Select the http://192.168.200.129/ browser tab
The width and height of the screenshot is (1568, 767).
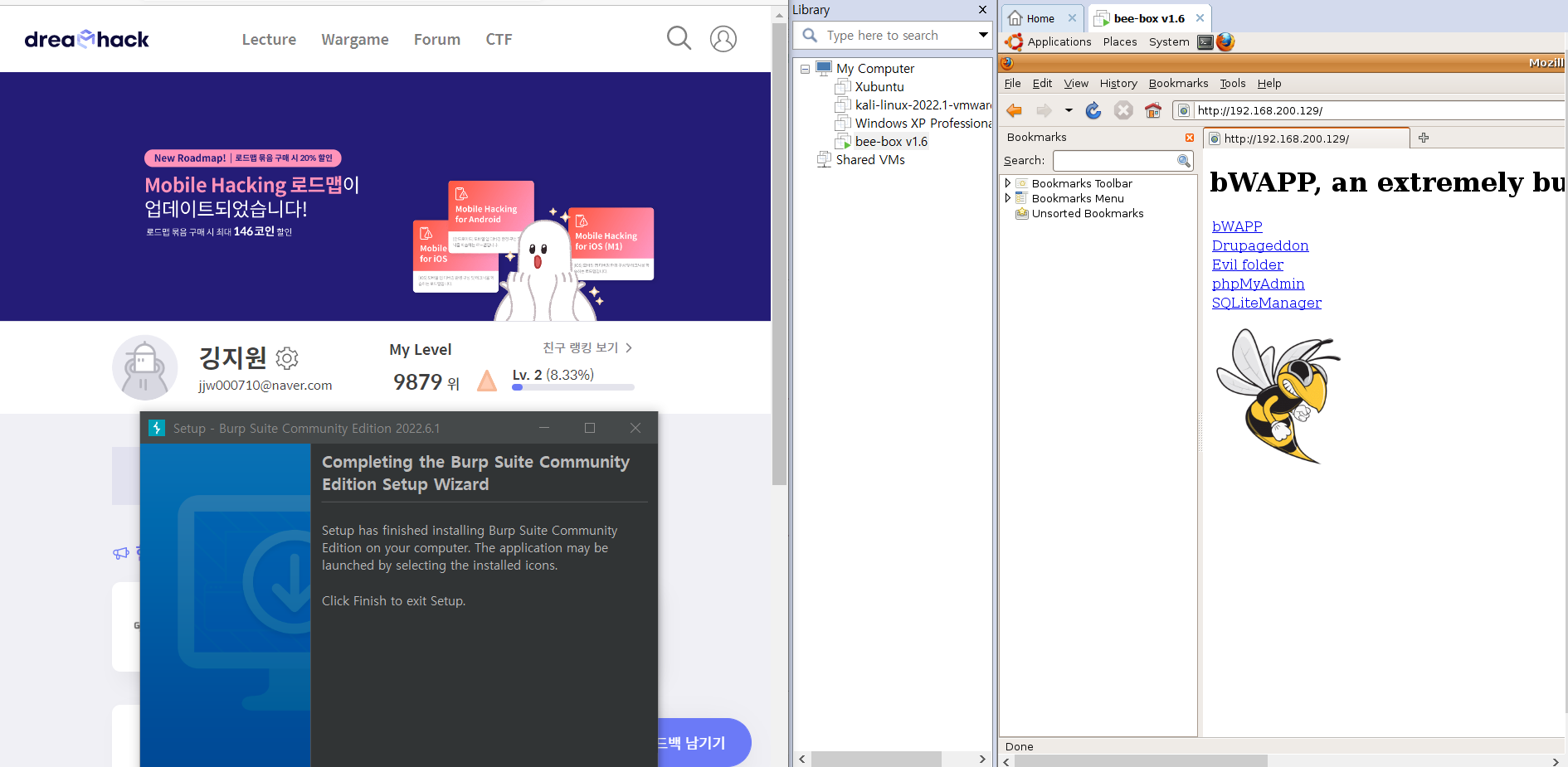pyautogui.click(x=1307, y=138)
